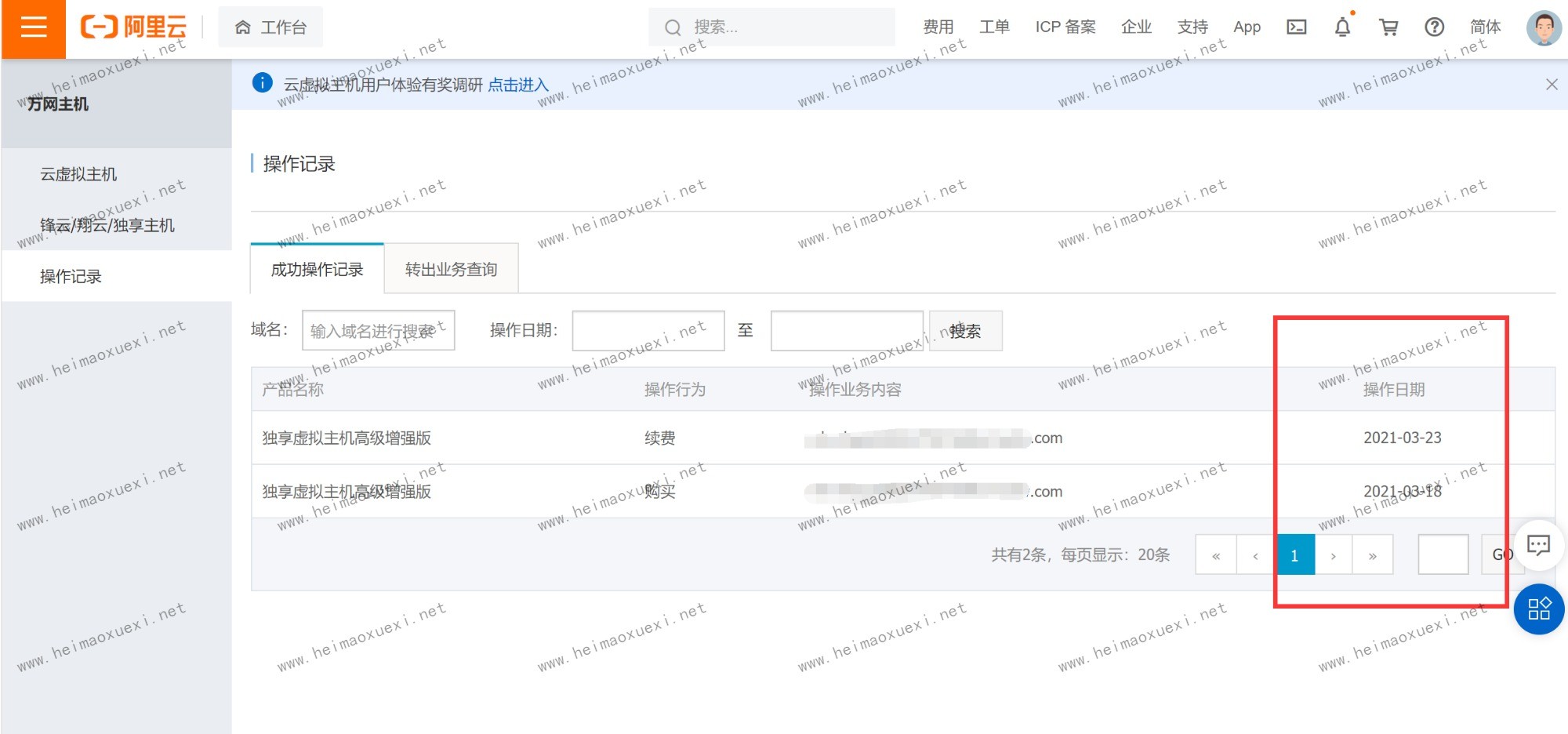Open the user avatar profile
The image size is (1568, 734).
pyautogui.click(x=1544, y=27)
